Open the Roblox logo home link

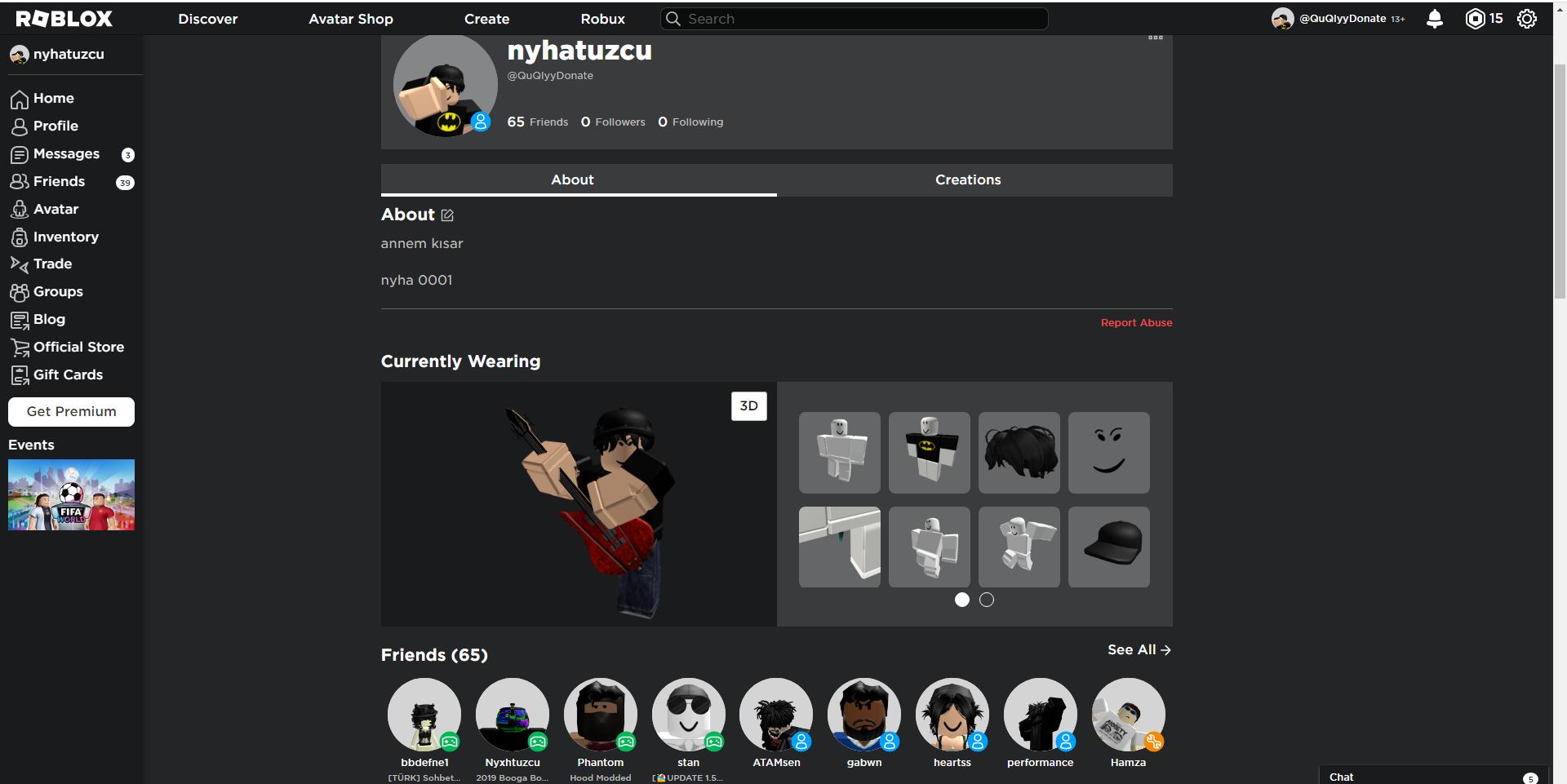pos(64,19)
